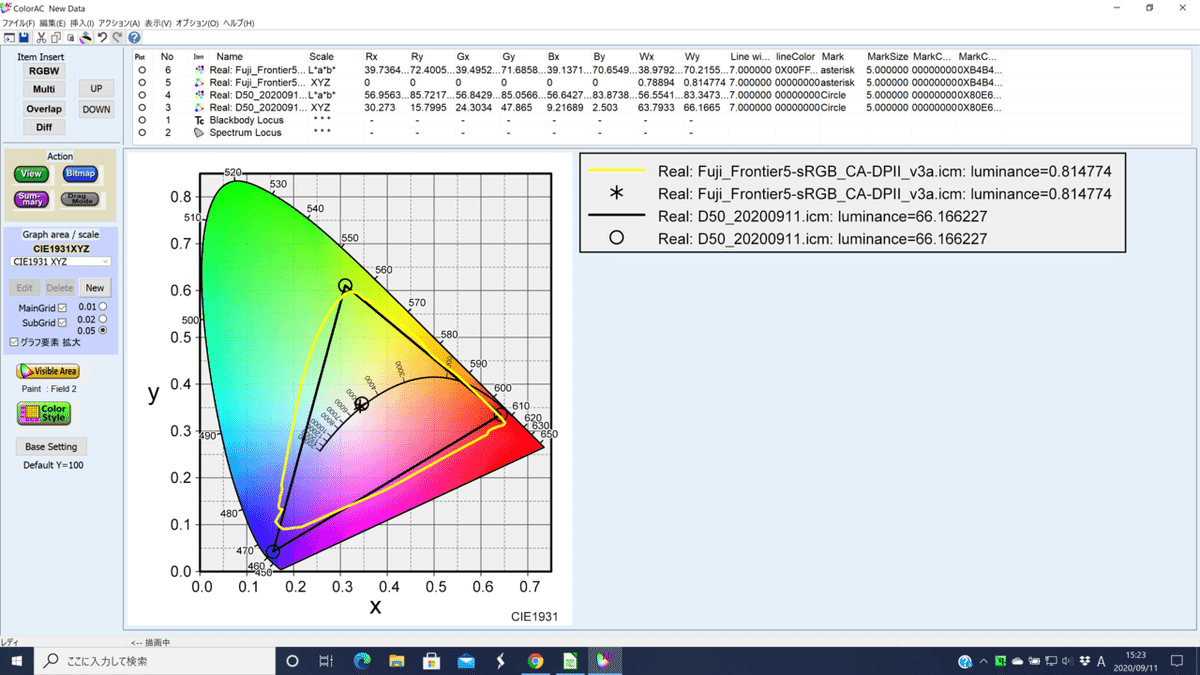Toggle Drag Mode action button
Image resolution: width=1200 pixels, height=675 pixels.
point(80,199)
